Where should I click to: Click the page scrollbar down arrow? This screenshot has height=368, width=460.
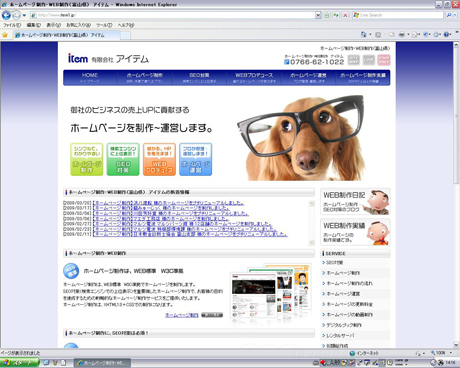[x=456, y=345]
